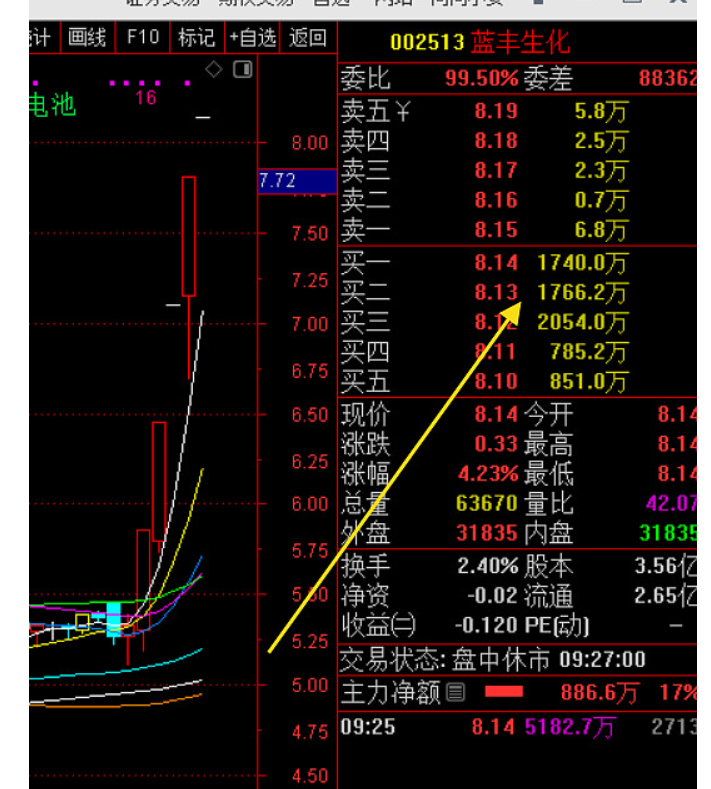Viewport: 711px width, 789px height.
Task: Click the 09:25 trade tick row
Action: [517, 727]
